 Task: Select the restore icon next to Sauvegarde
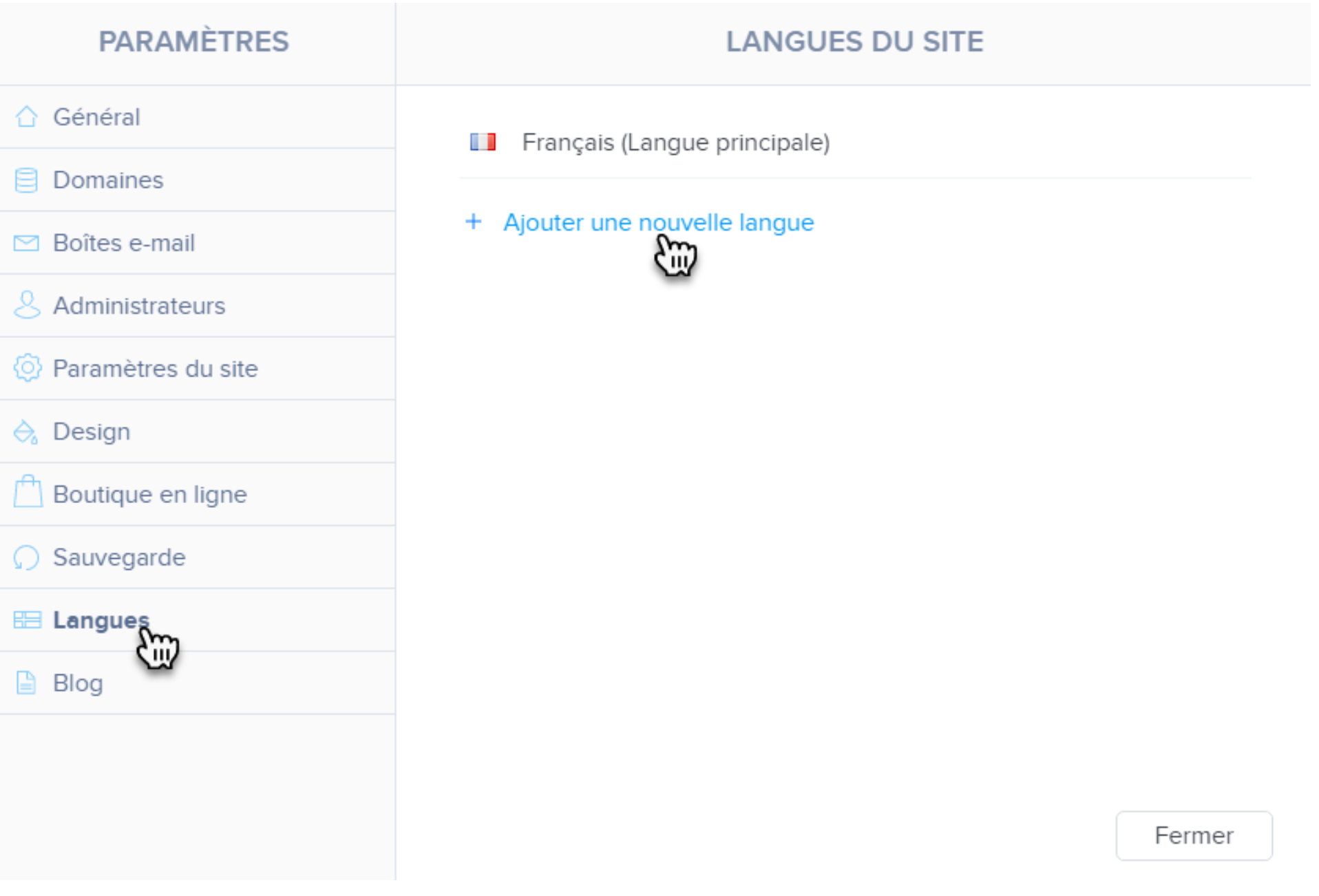tap(26, 557)
